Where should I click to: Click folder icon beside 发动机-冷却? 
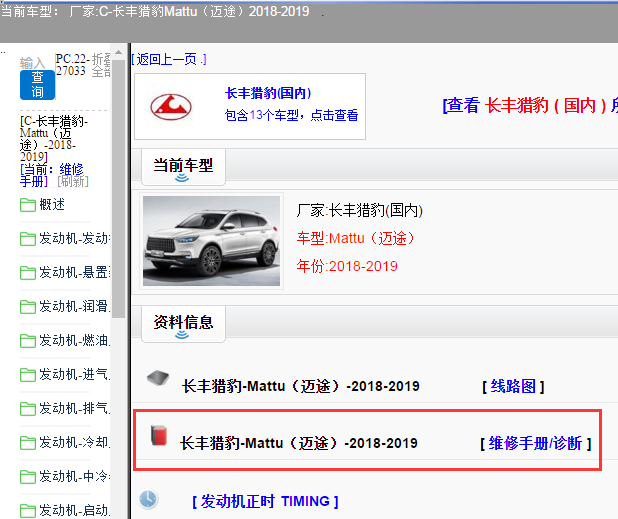point(28,443)
